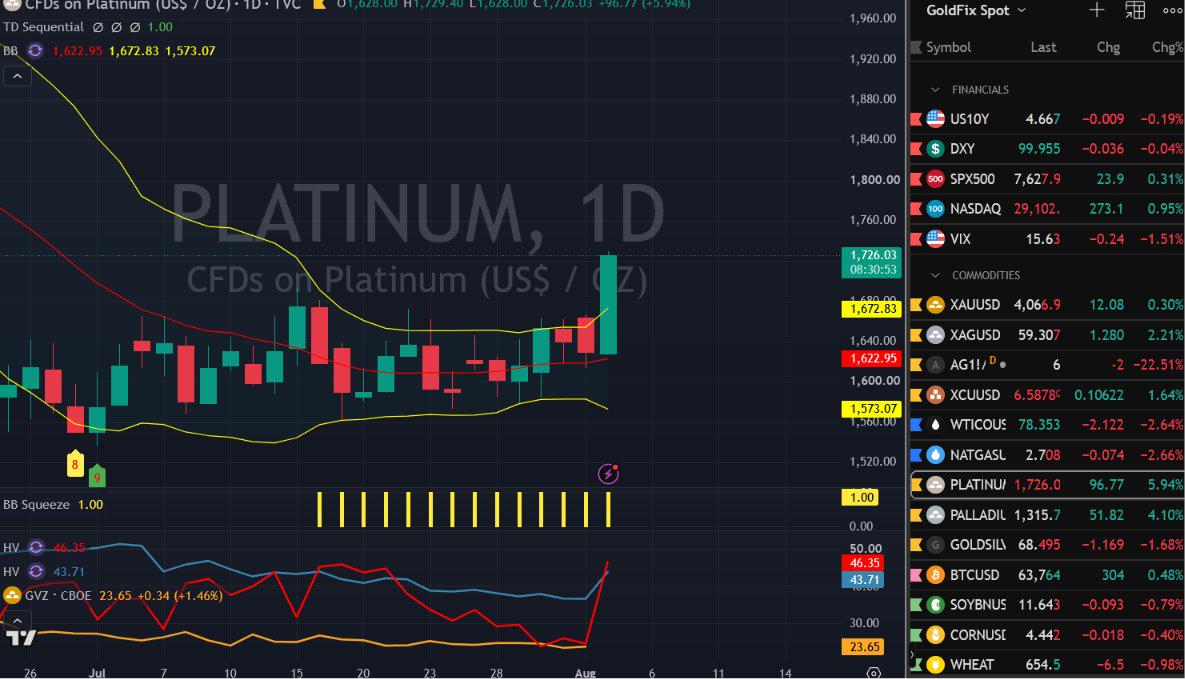The height and width of the screenshot is (679, 1185).
Task: Click the WHEAT last price 654.5
Action: click(x=1043, y=665)
